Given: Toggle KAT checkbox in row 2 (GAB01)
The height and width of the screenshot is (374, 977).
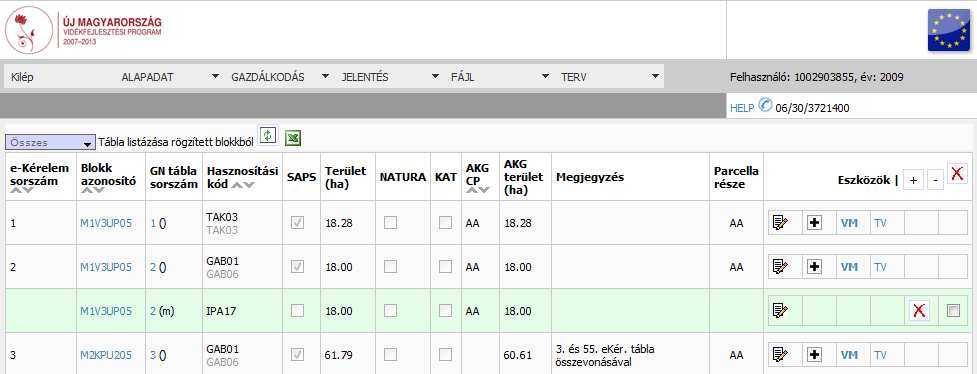Looking at the screenshot, I should point(446,267).
